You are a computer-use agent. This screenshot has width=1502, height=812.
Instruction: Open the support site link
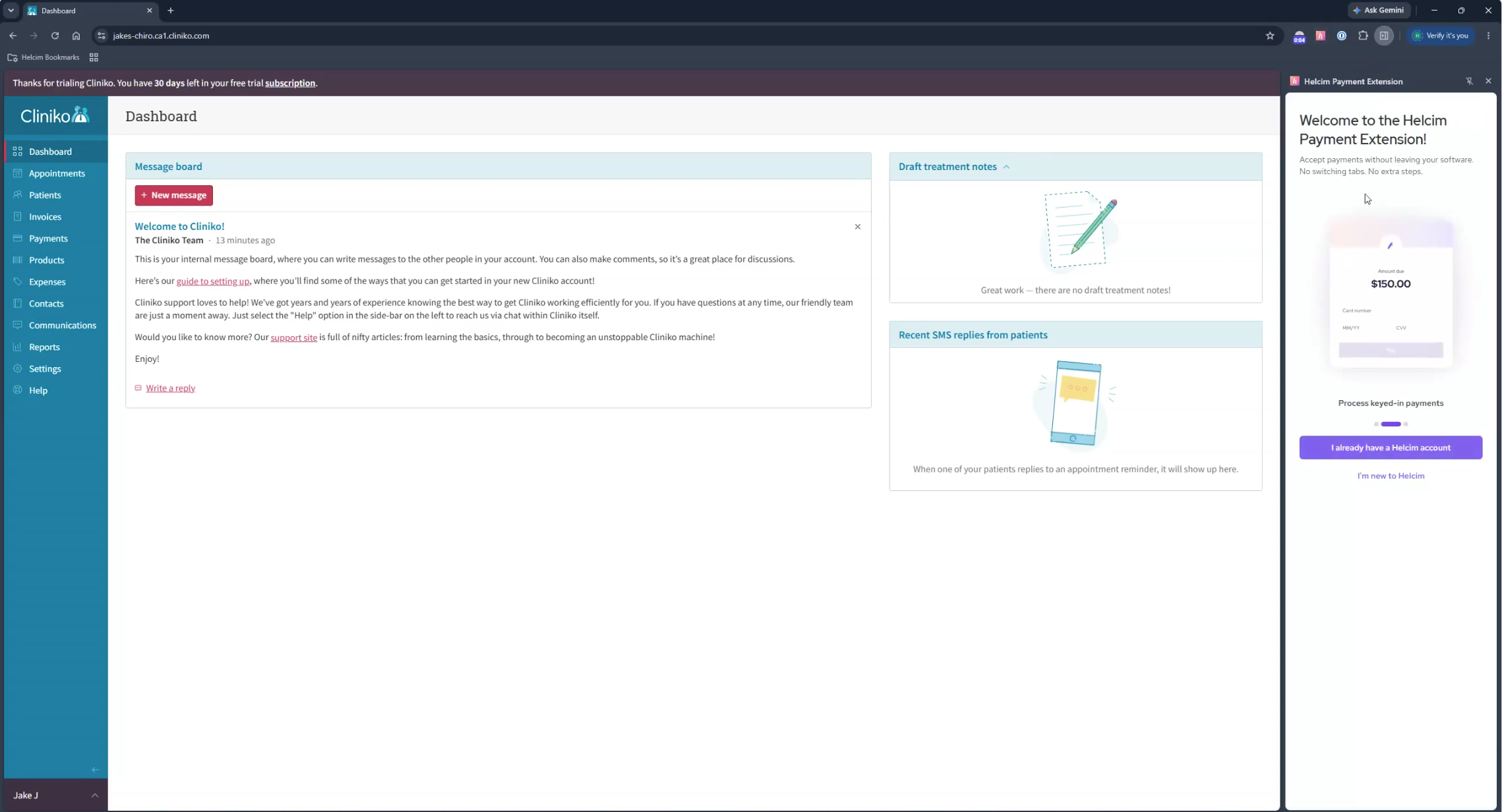[294, 337]
